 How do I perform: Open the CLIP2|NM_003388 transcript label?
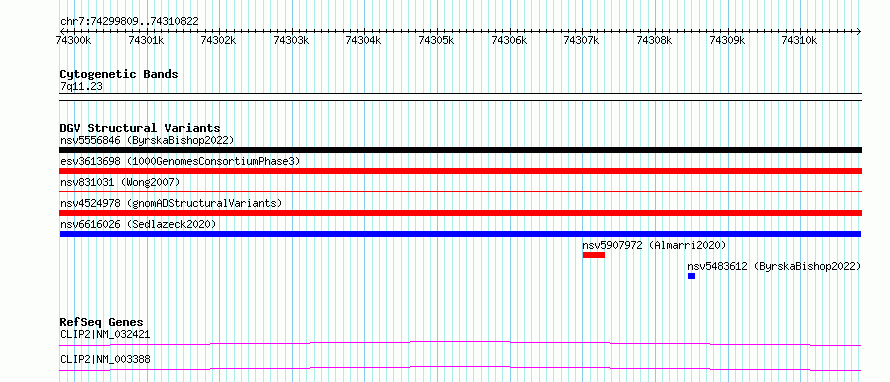[x=105, y=359]
